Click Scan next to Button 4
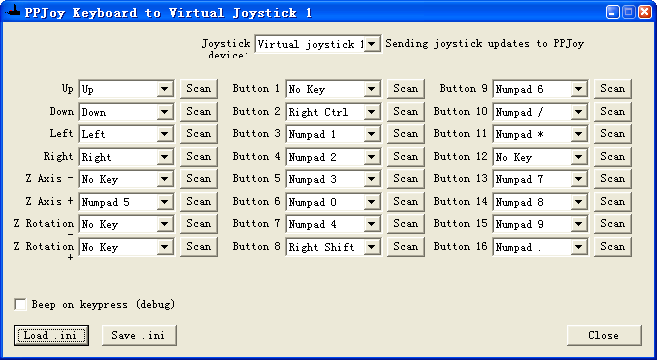Viewport: 657px width, 360px height. tap(406, 157)
